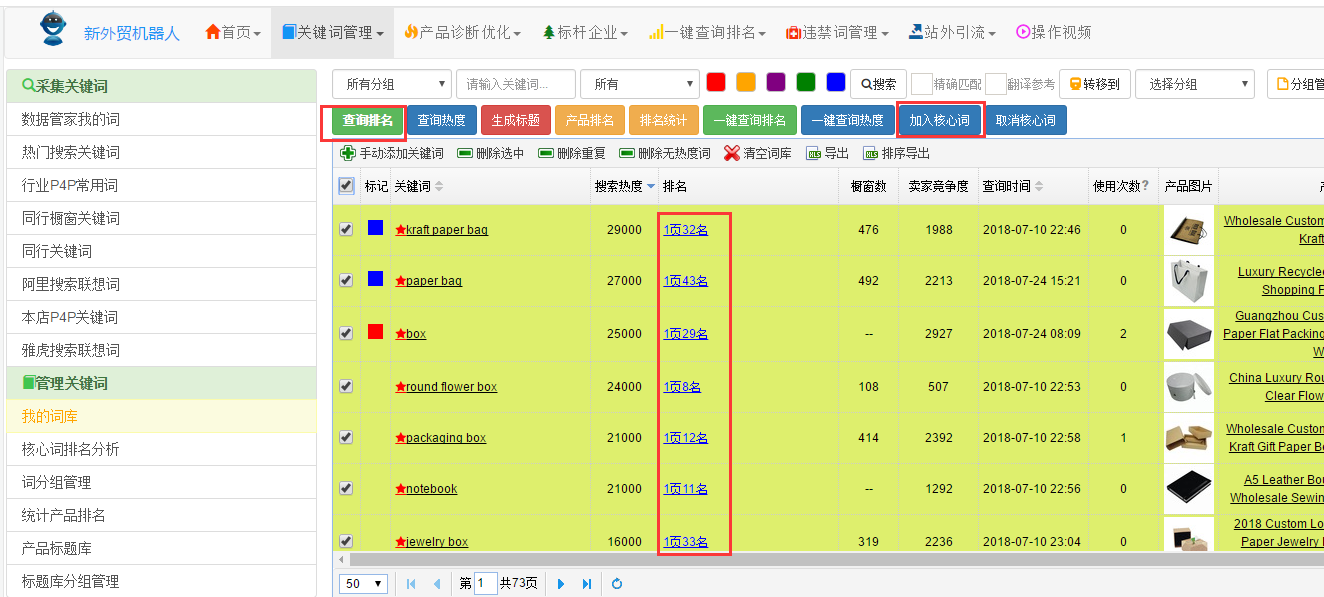Open the 一键查询排名 top menu
Image resolution: width=1324 pixels, height=597 pixels.
pyautogui.click(x=707, y=33)
